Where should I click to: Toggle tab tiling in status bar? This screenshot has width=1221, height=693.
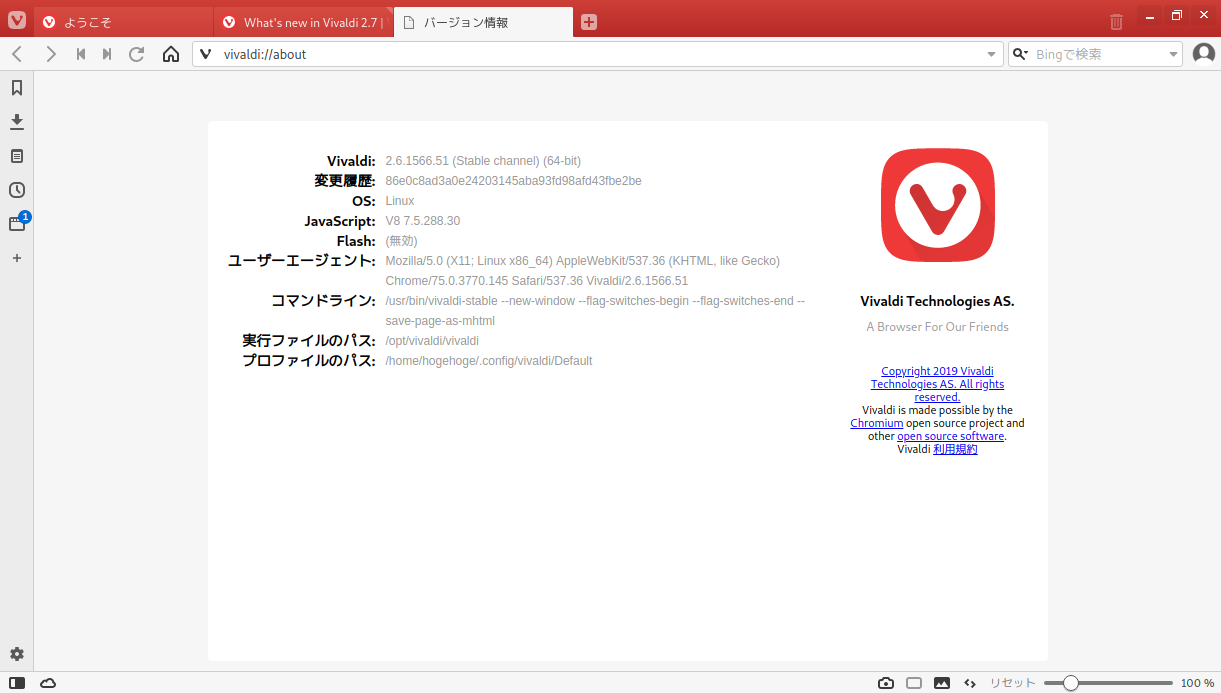(x=914, y=683)
